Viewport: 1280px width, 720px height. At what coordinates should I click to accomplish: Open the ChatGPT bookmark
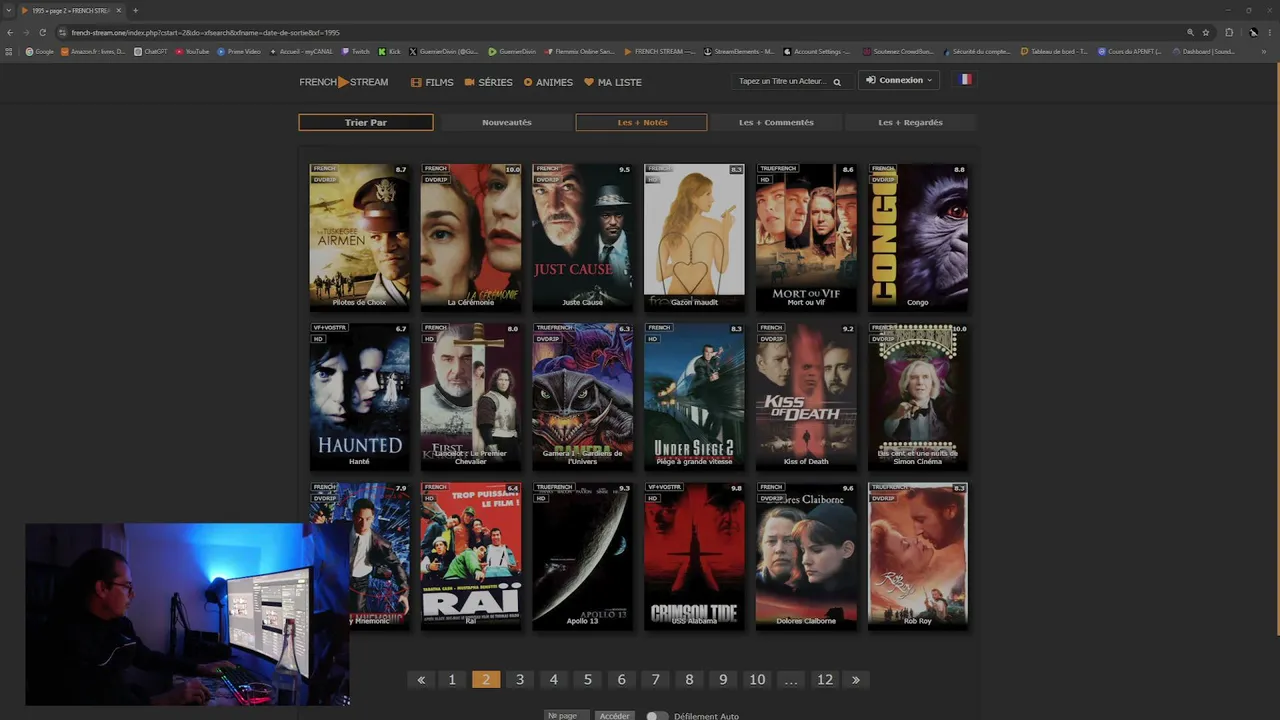click(x=151, y=51)
